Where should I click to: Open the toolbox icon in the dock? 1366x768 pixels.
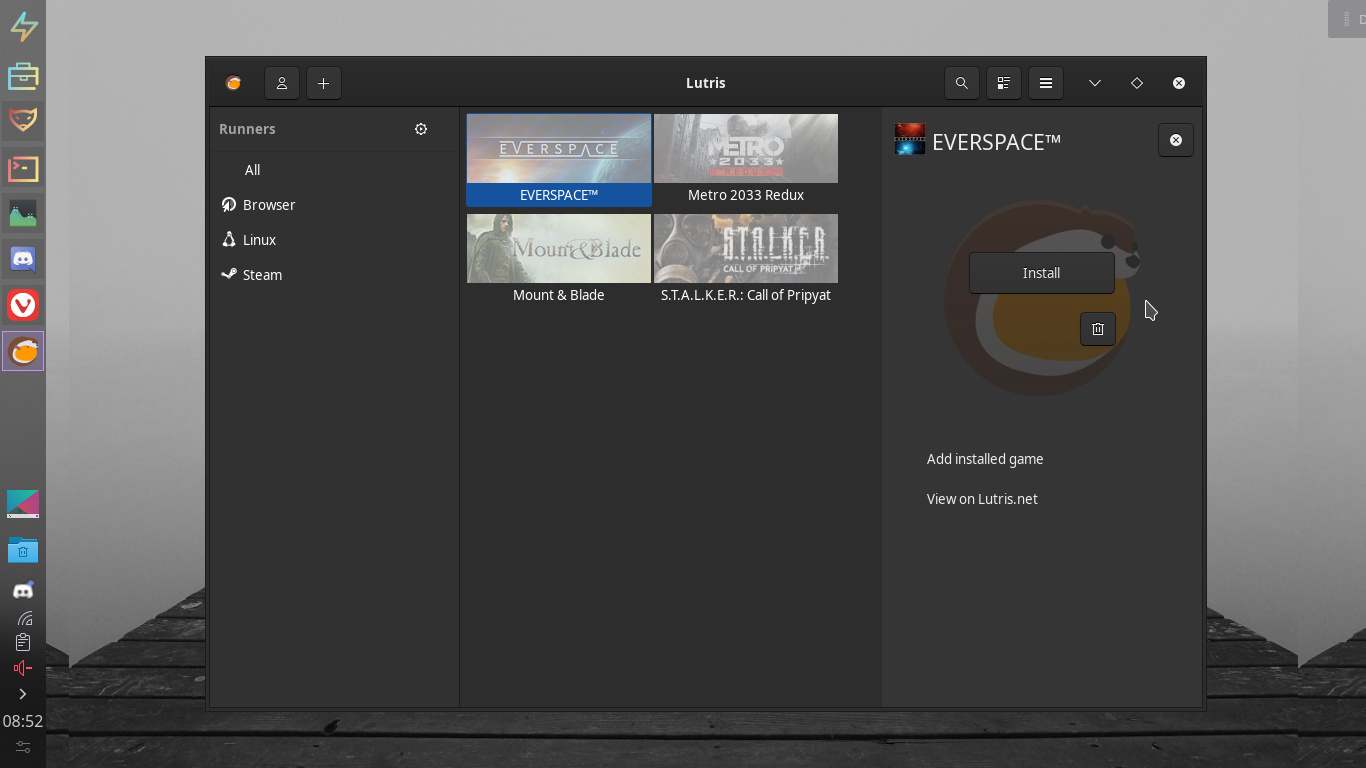[x=23, y=75]
